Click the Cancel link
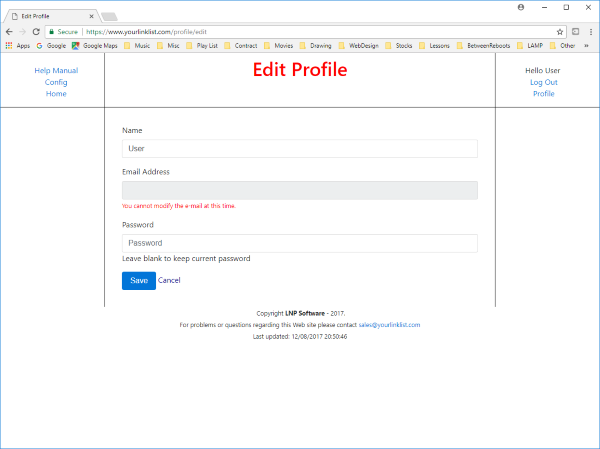 [169, 281]
